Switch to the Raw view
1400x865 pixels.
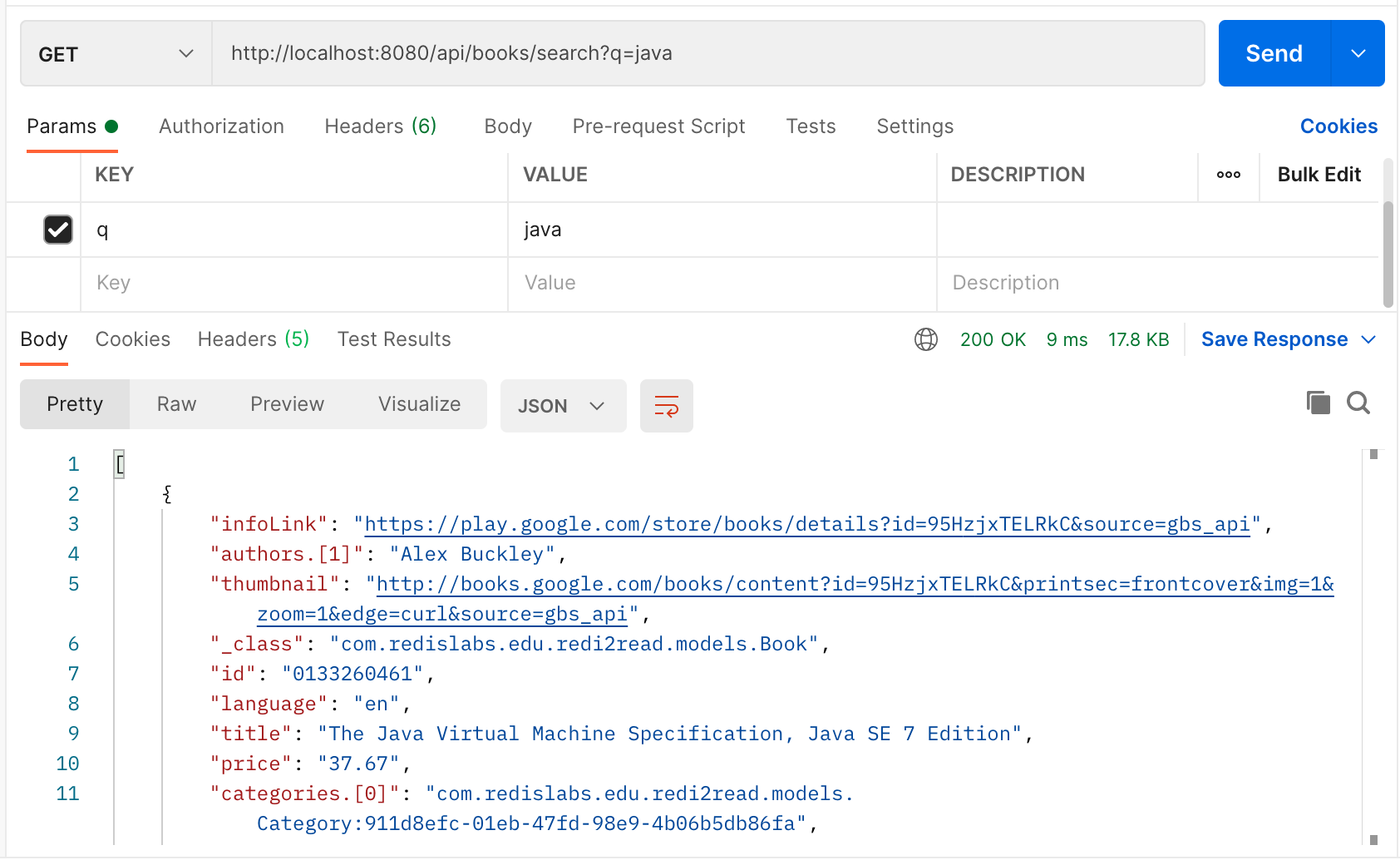point(176,404)
